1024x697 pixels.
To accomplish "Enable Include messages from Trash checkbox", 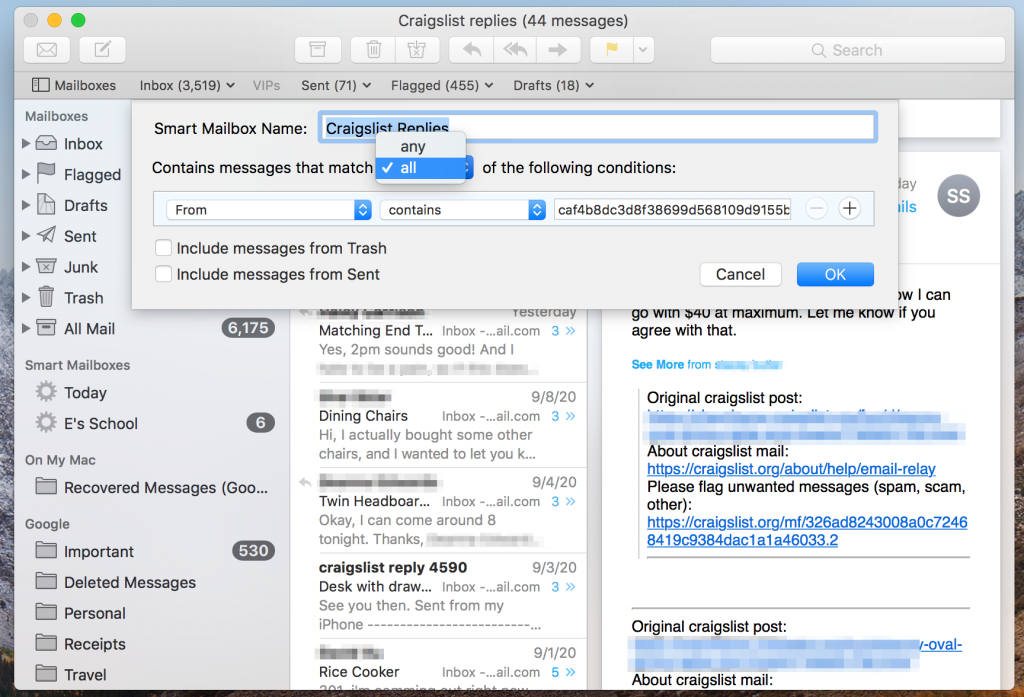I will [163, 248].
